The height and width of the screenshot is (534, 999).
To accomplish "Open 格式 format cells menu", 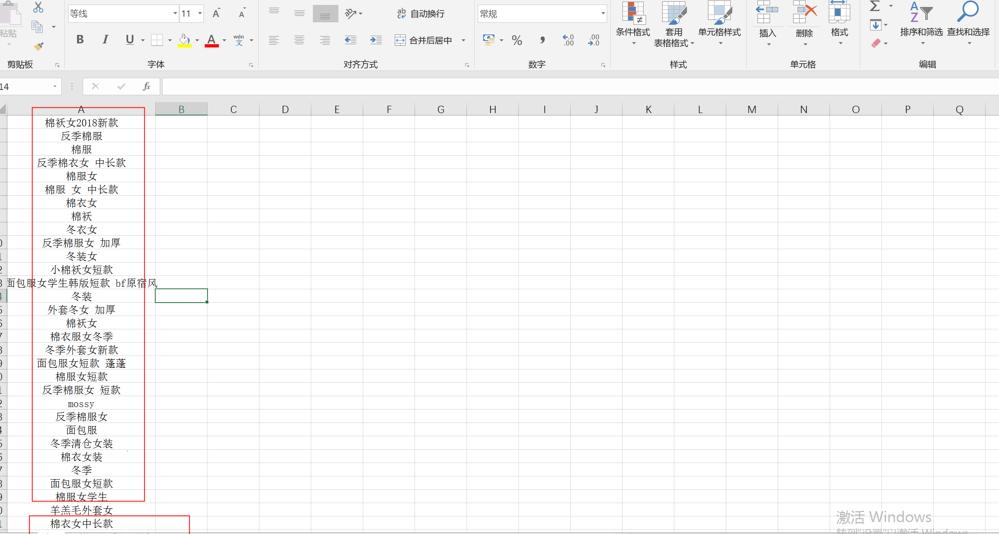I will pyautogui.click(x=839, y=23).
